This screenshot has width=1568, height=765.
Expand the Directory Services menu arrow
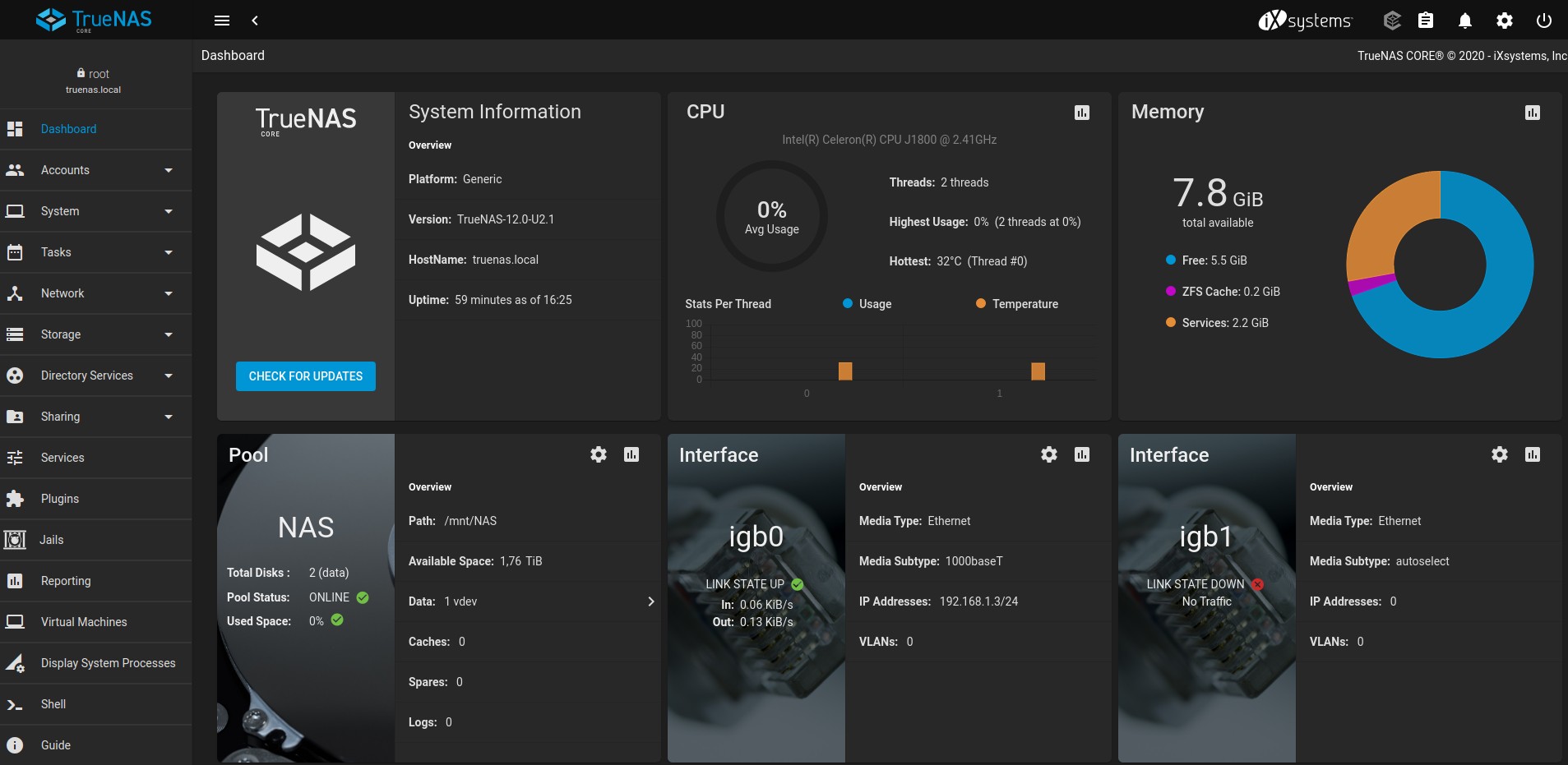(x=169, y=376)
